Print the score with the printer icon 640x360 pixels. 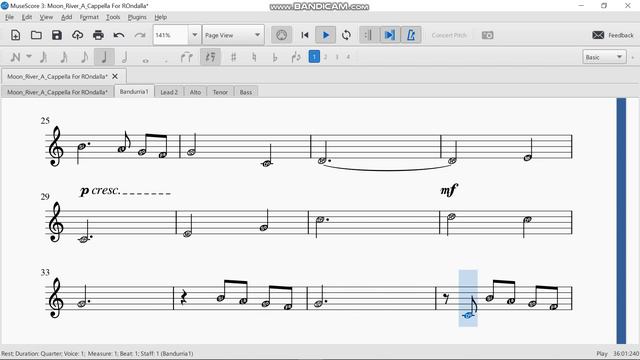98,35
